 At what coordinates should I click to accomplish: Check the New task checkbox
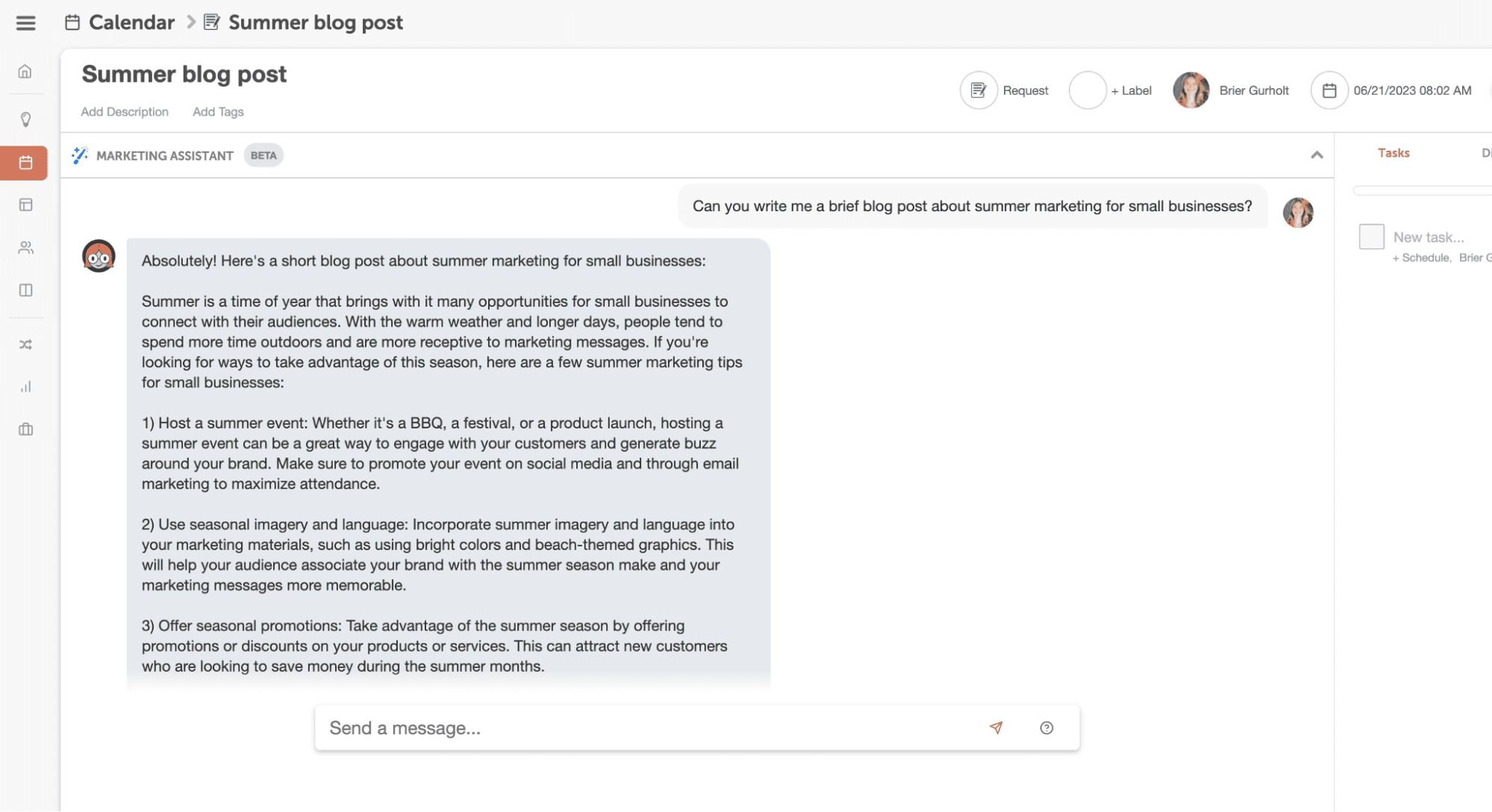[1371, 237]
